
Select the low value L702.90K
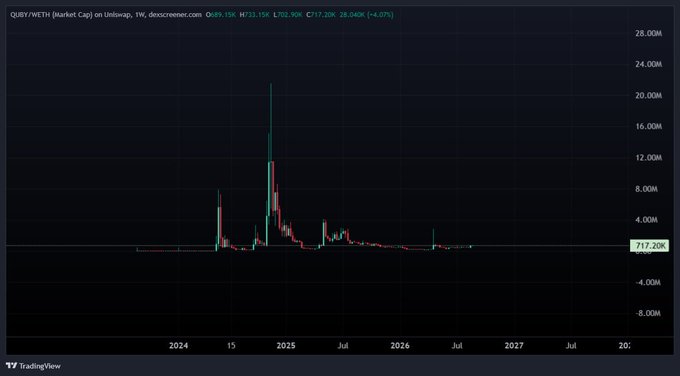tap(288, 15)
